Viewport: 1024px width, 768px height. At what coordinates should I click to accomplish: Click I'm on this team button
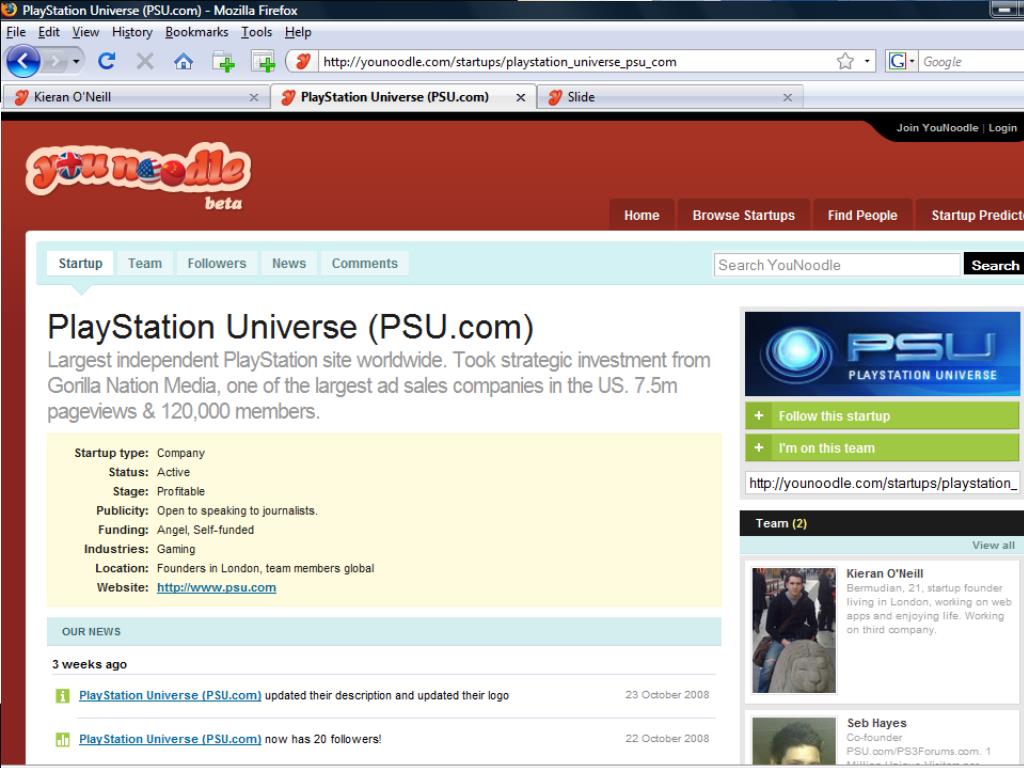point(882,448)
